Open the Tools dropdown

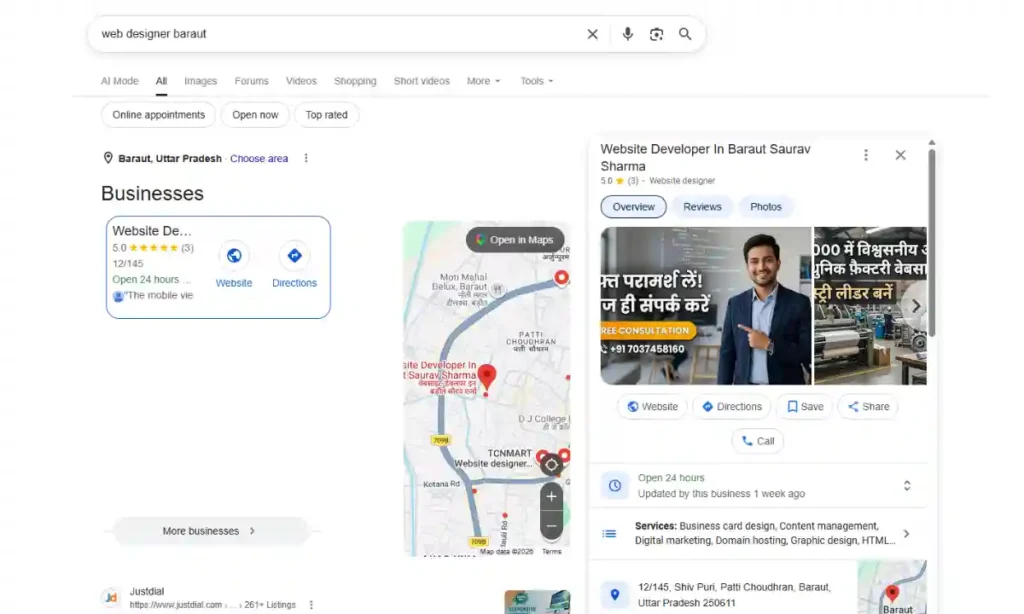click(536, 81)
